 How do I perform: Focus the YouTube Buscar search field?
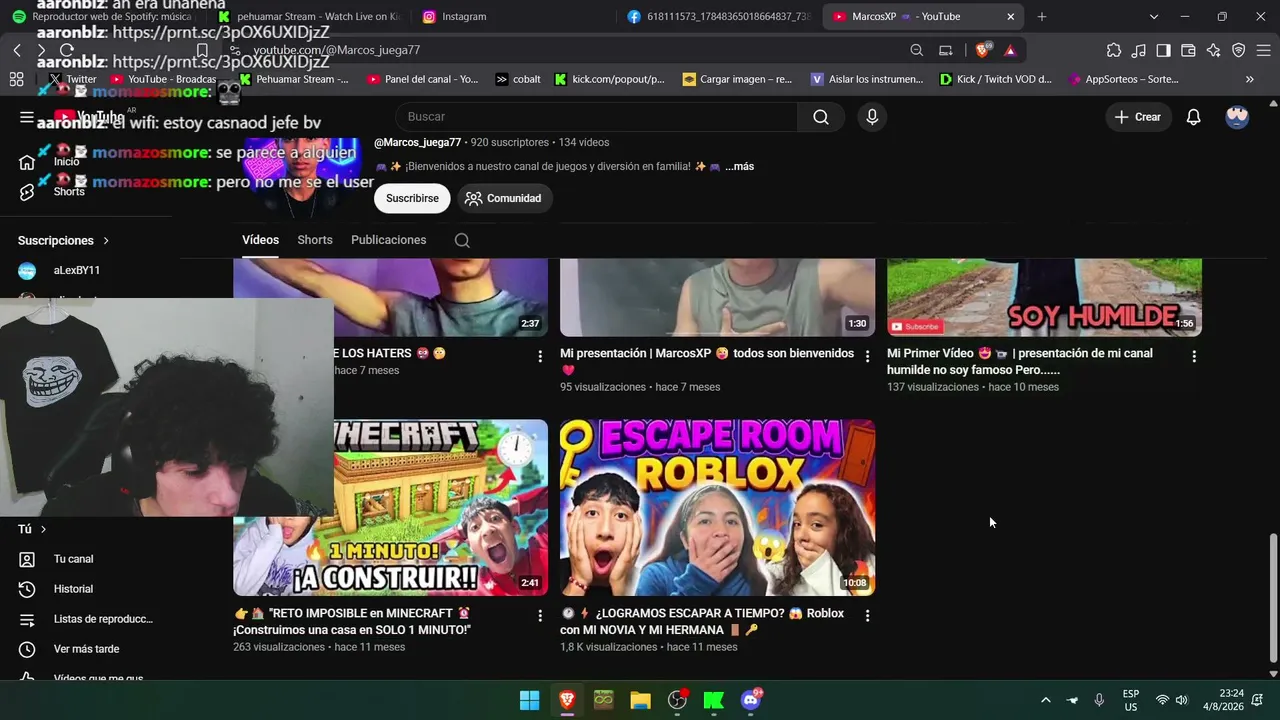[x=596, y=117]
